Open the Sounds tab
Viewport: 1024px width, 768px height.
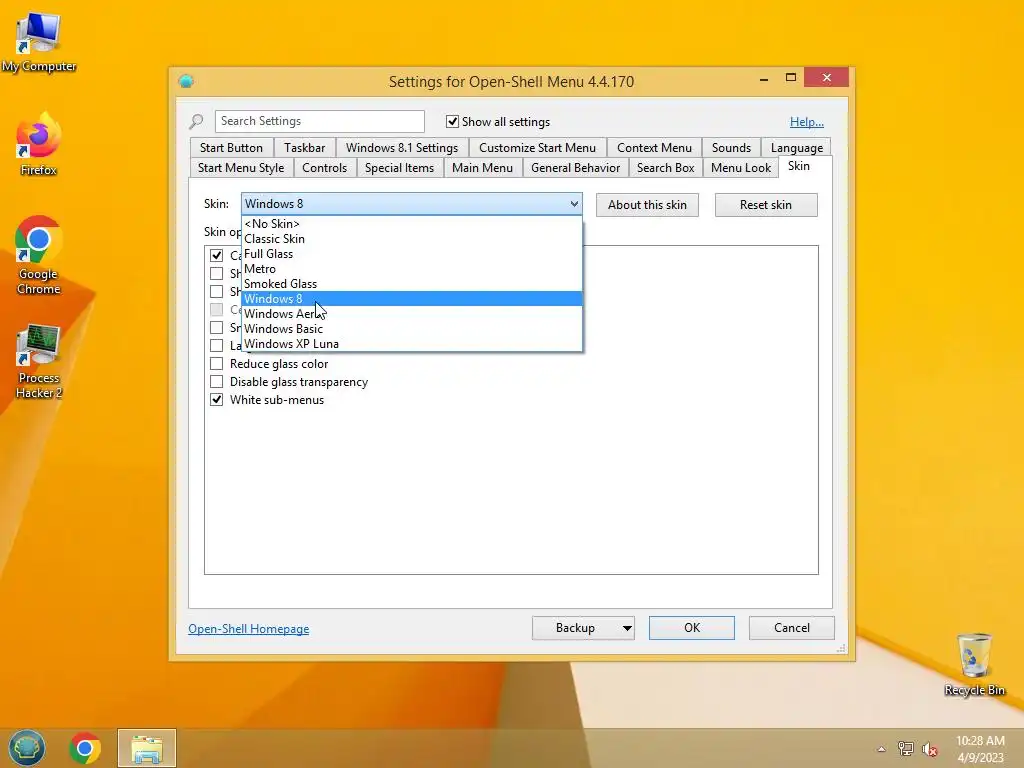point(731,148)
